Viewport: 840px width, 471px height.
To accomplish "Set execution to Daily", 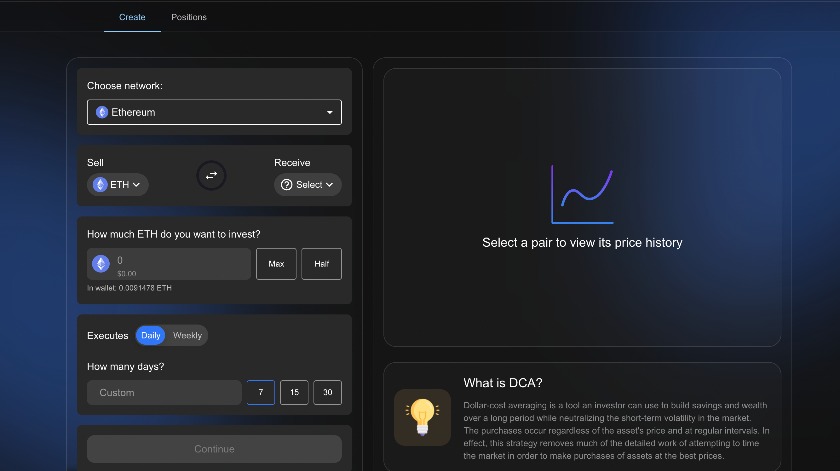I will (151, 335).
